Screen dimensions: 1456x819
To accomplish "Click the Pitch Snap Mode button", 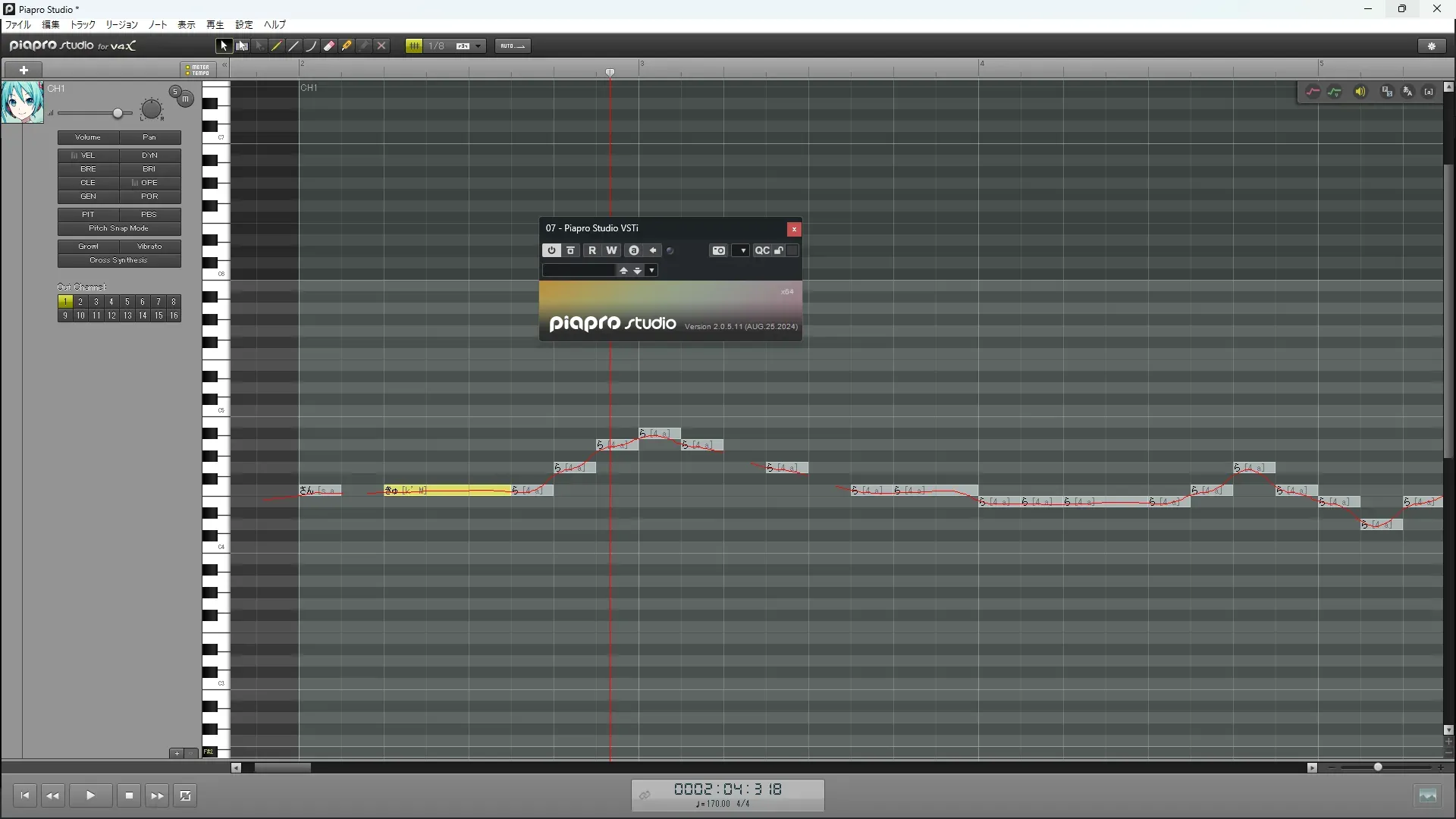I will (119, 228).
